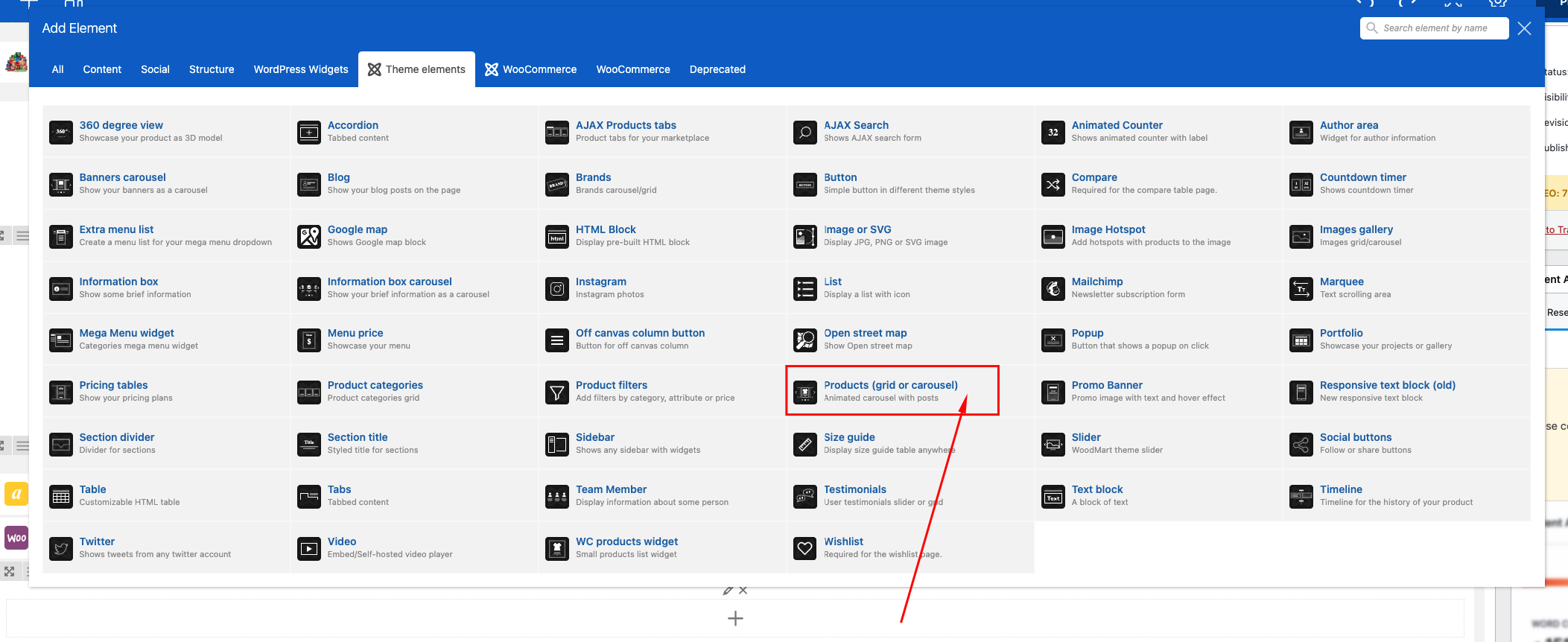The height and width of the screenshot is (642, 1568).
Task: Add the Banners carousel icon
Action: (61, 184)
